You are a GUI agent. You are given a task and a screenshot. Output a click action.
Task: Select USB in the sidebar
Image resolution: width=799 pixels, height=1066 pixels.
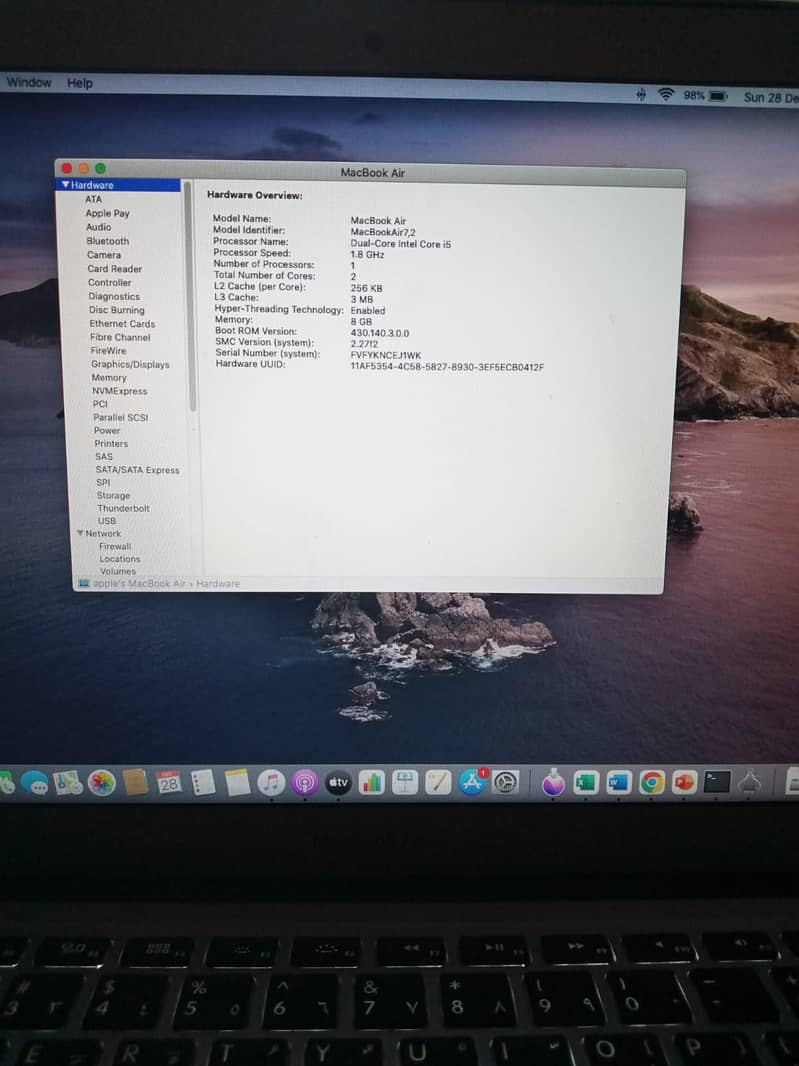point(107,521)
